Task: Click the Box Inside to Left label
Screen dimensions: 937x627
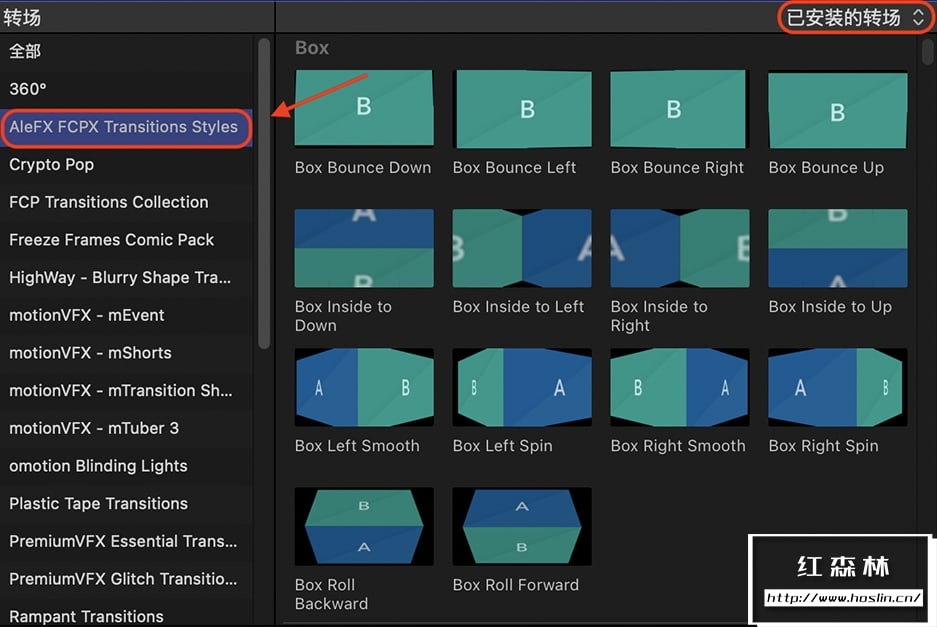Action: 518,307
